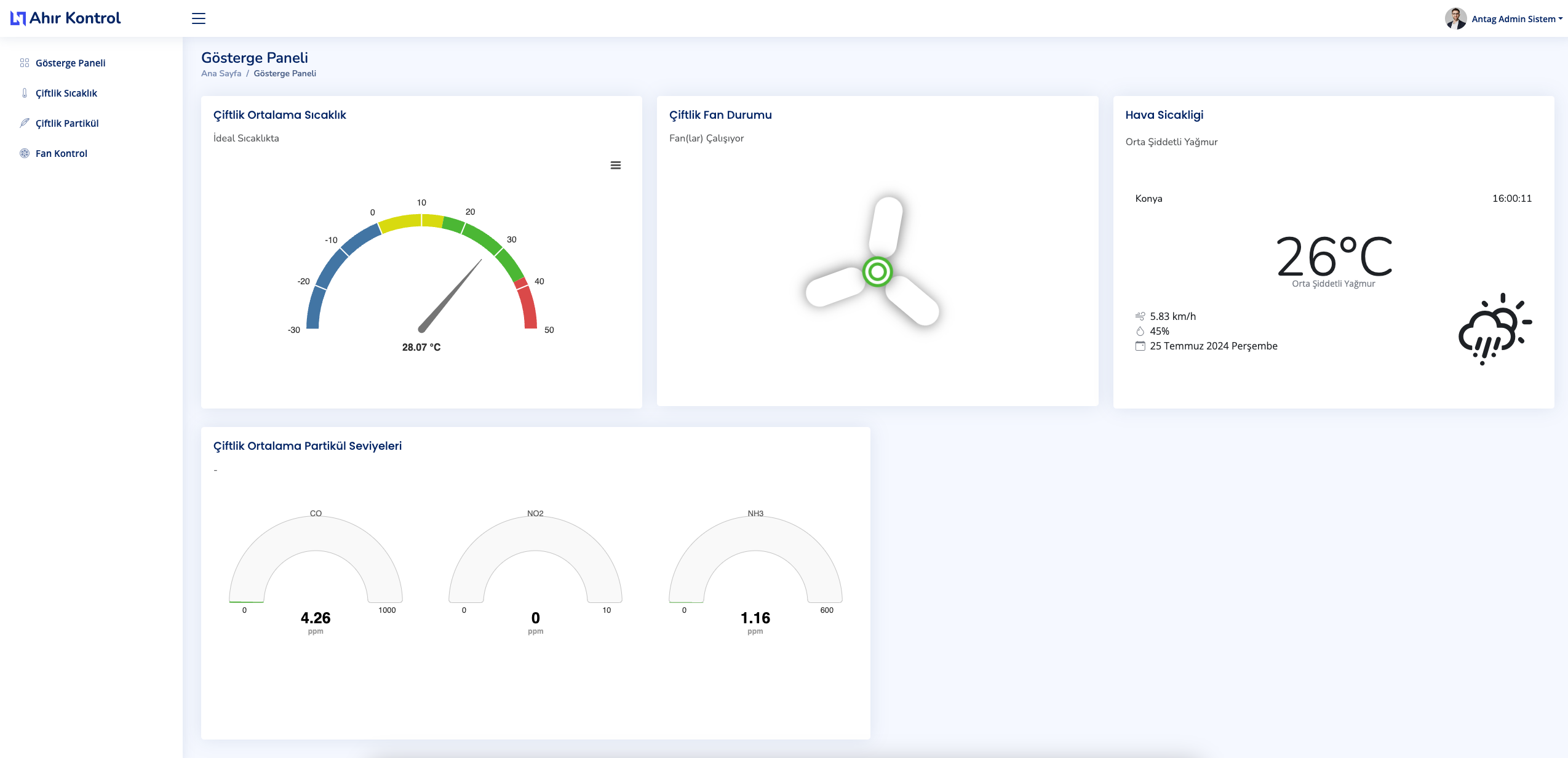This screenshot has height=758, width=1568.
Task: Click the calendar date icon
Action: (1140, 346)
